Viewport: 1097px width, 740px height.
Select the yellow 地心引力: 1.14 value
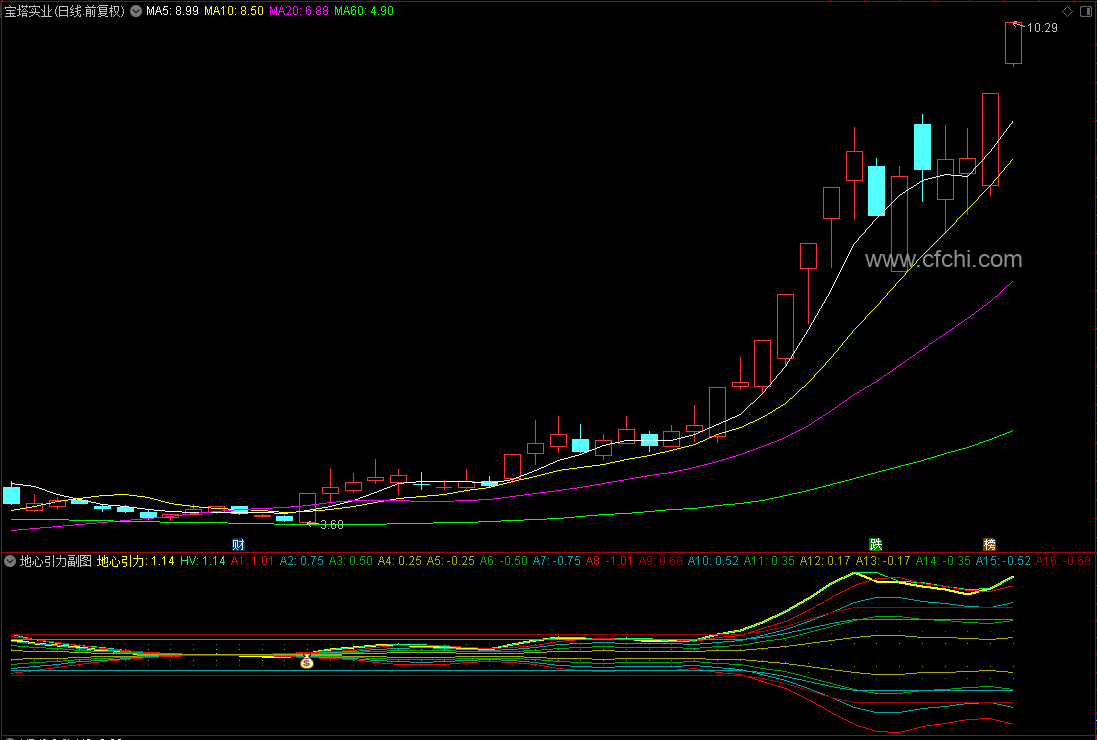tap(135, 561)
